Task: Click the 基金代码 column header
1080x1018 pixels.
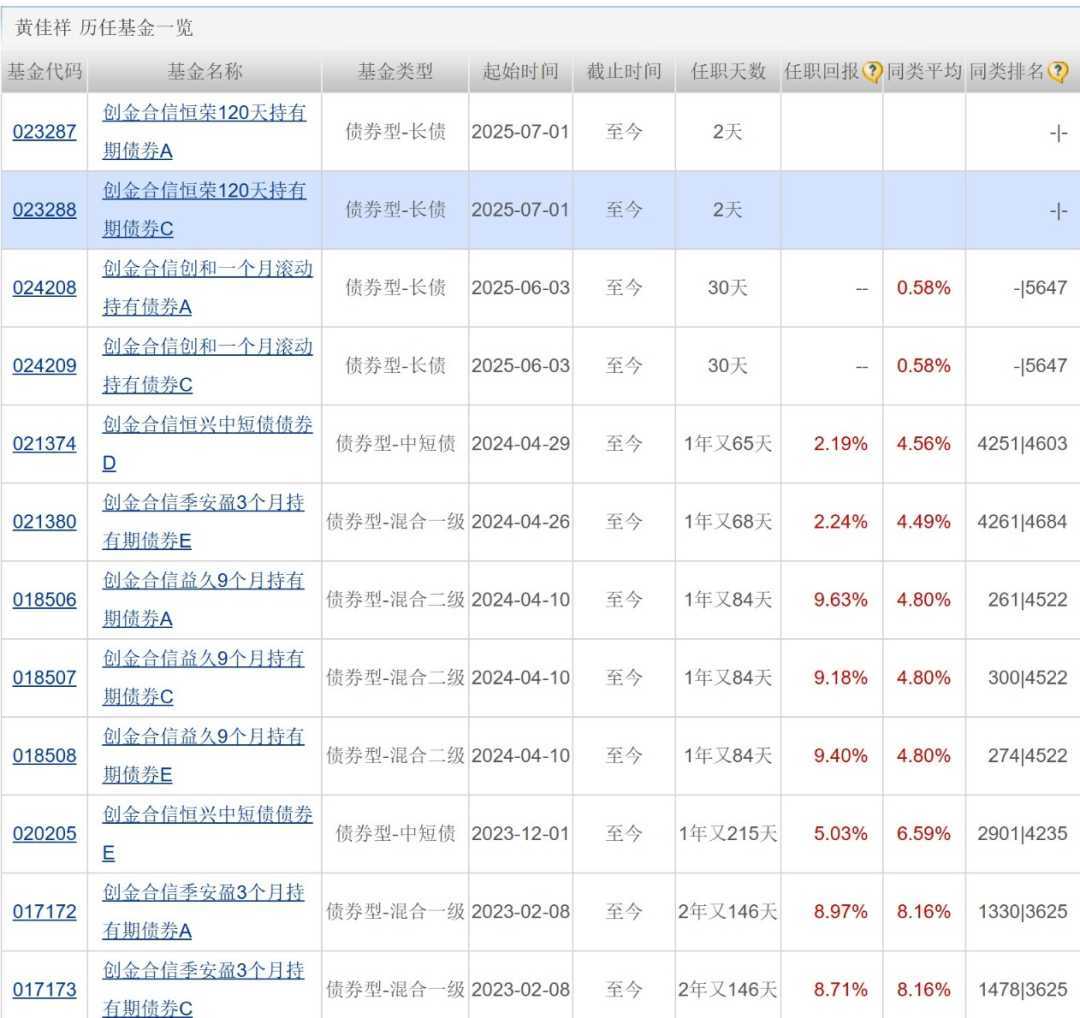Action: (44, 72)
